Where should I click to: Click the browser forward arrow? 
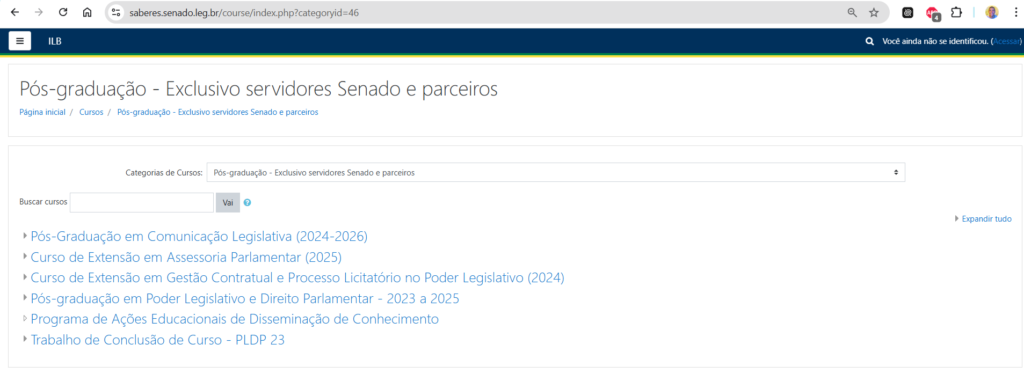click(39, 12)
